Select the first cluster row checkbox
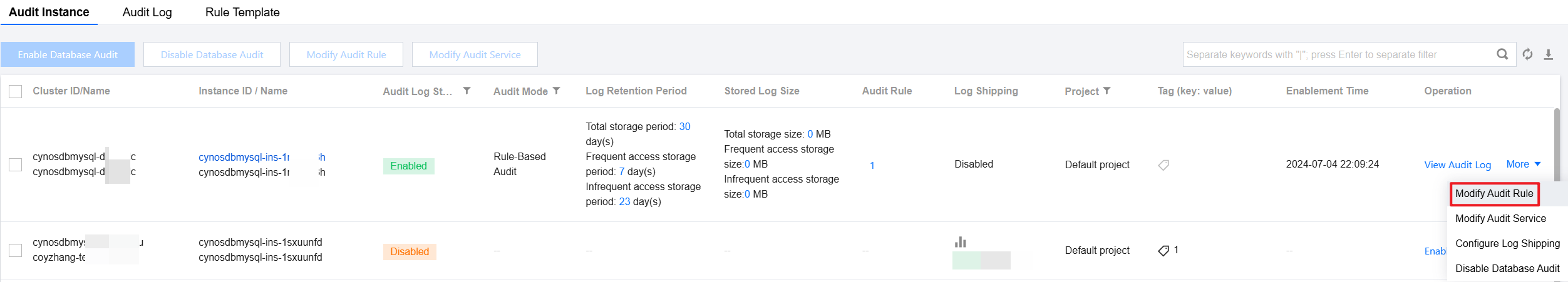The width and height of the screenshot is (1568, 282). click(x=16, y=164)
